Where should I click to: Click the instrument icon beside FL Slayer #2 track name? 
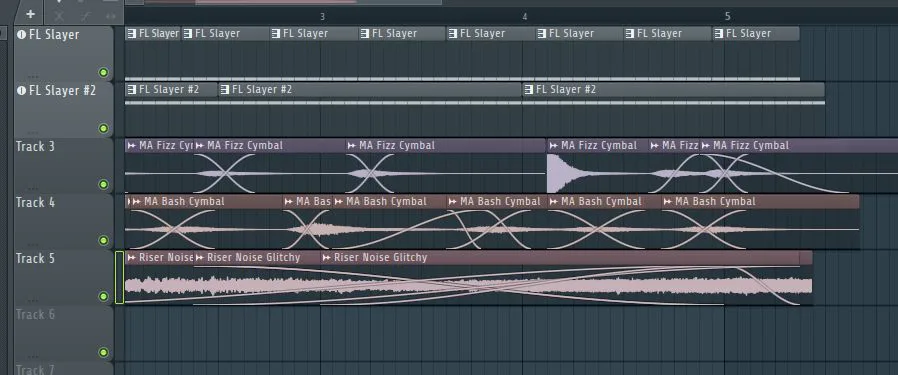(22, 90)
